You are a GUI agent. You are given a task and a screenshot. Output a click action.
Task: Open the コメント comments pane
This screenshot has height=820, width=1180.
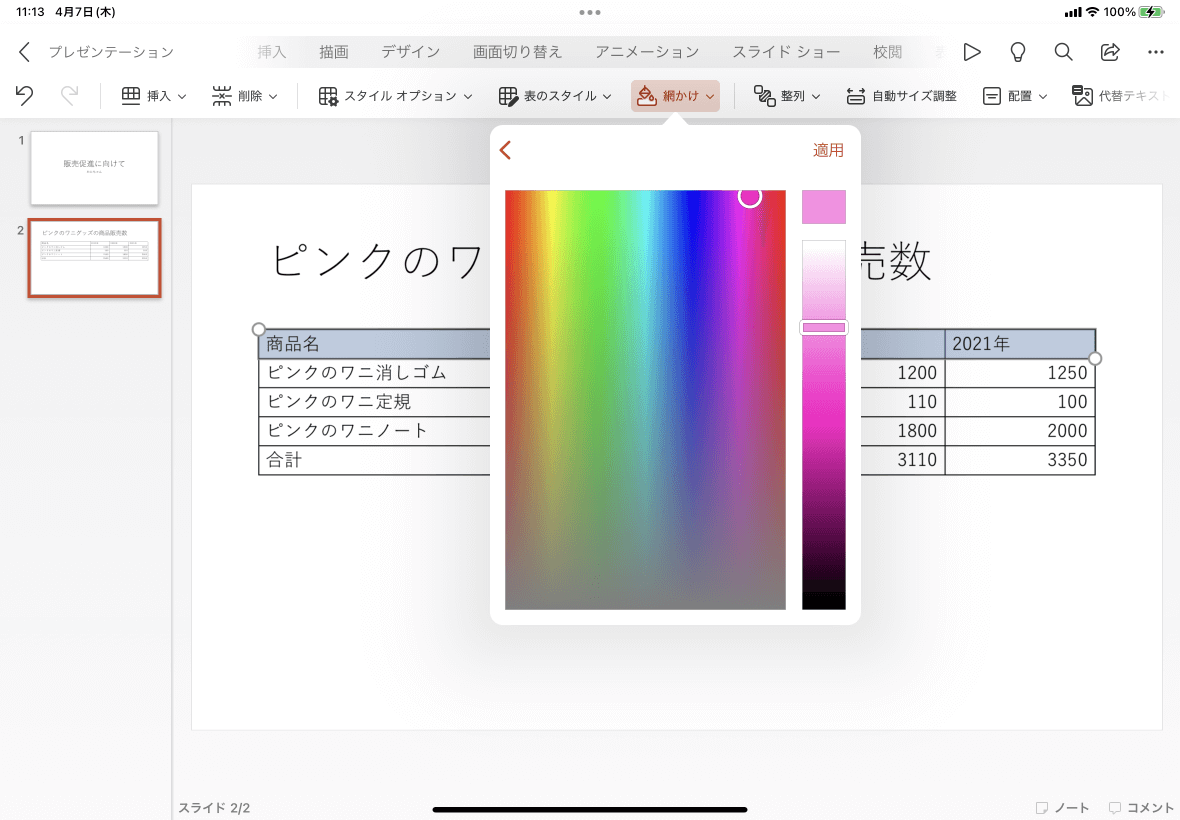pos(1141,807)
